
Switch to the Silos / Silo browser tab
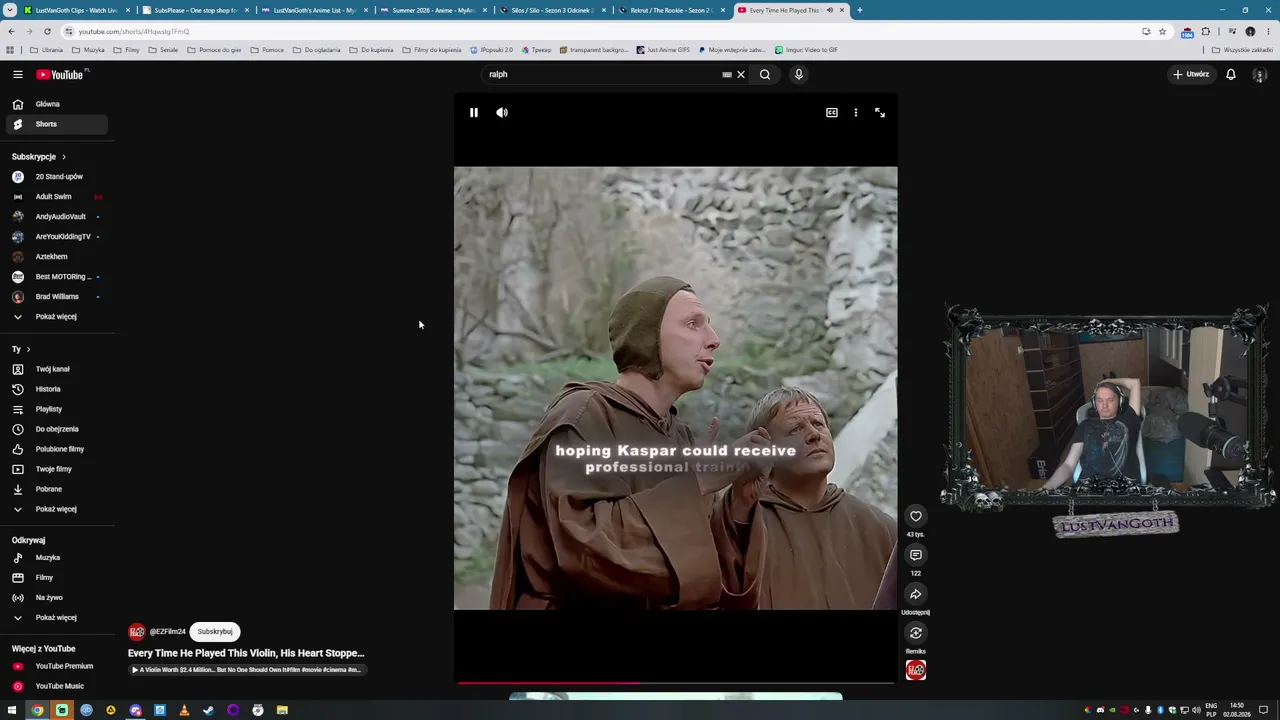click(x=552, y=10)
